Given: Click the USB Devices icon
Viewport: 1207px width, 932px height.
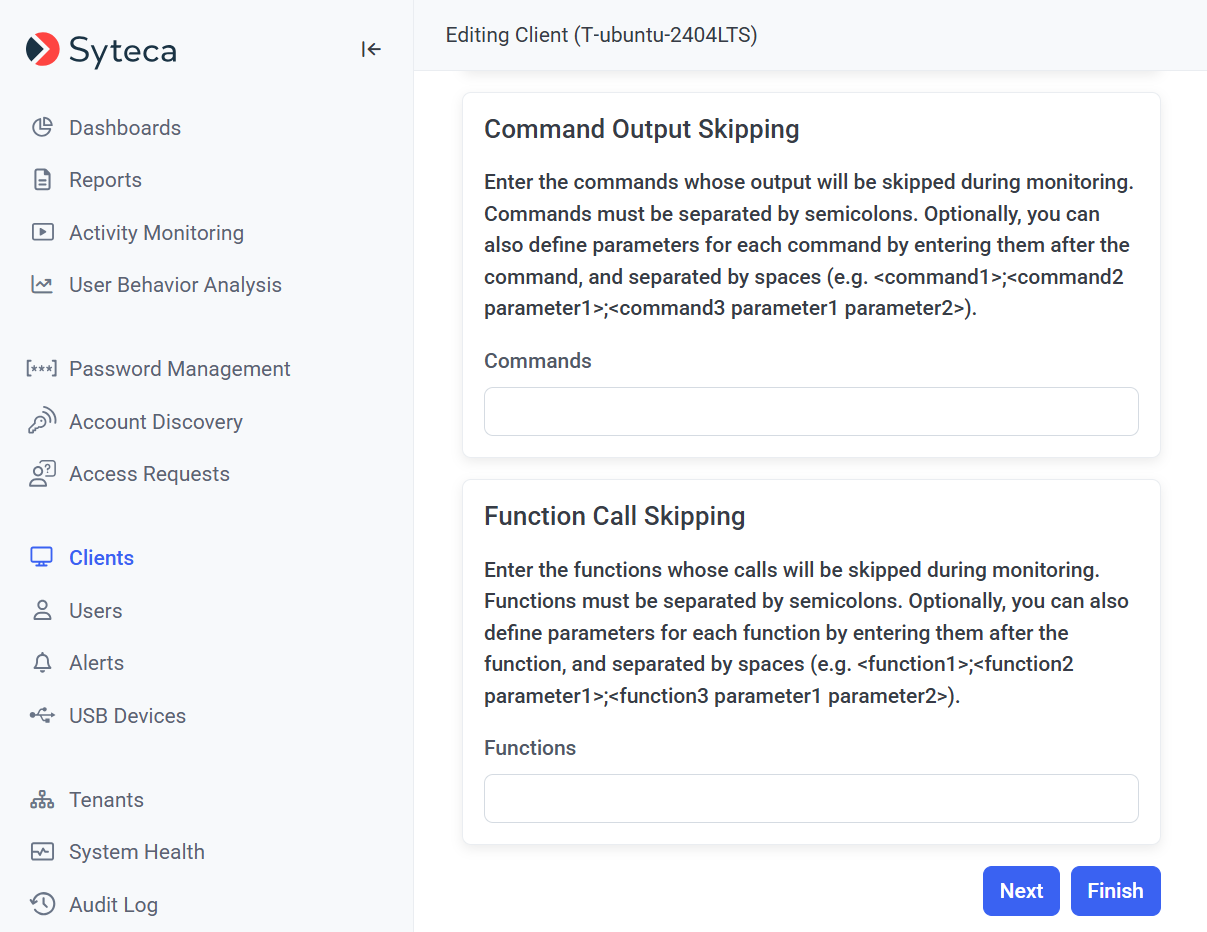Looking at the screenshot, I should [x=42, y=716].
